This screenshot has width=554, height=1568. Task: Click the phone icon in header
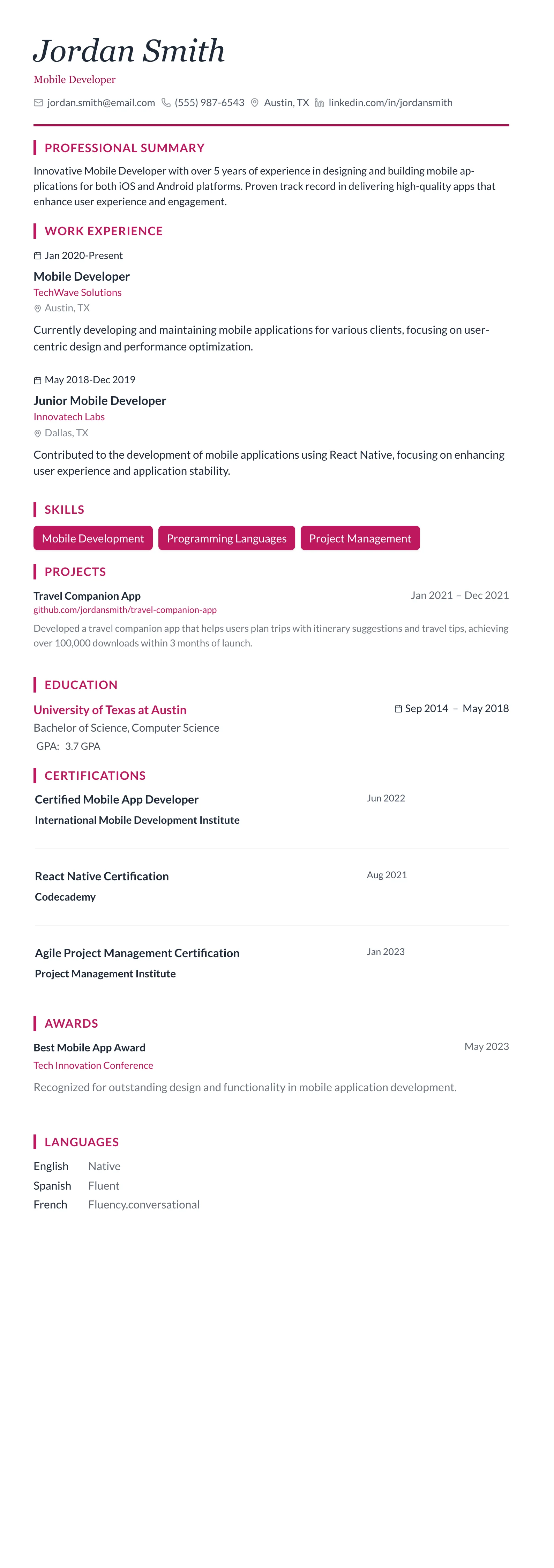166,103
